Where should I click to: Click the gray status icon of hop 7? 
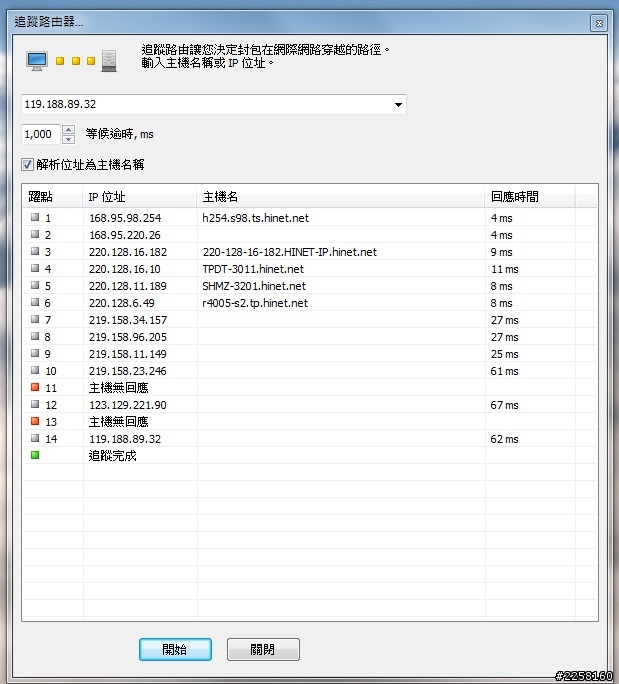(x=35, y=319)
